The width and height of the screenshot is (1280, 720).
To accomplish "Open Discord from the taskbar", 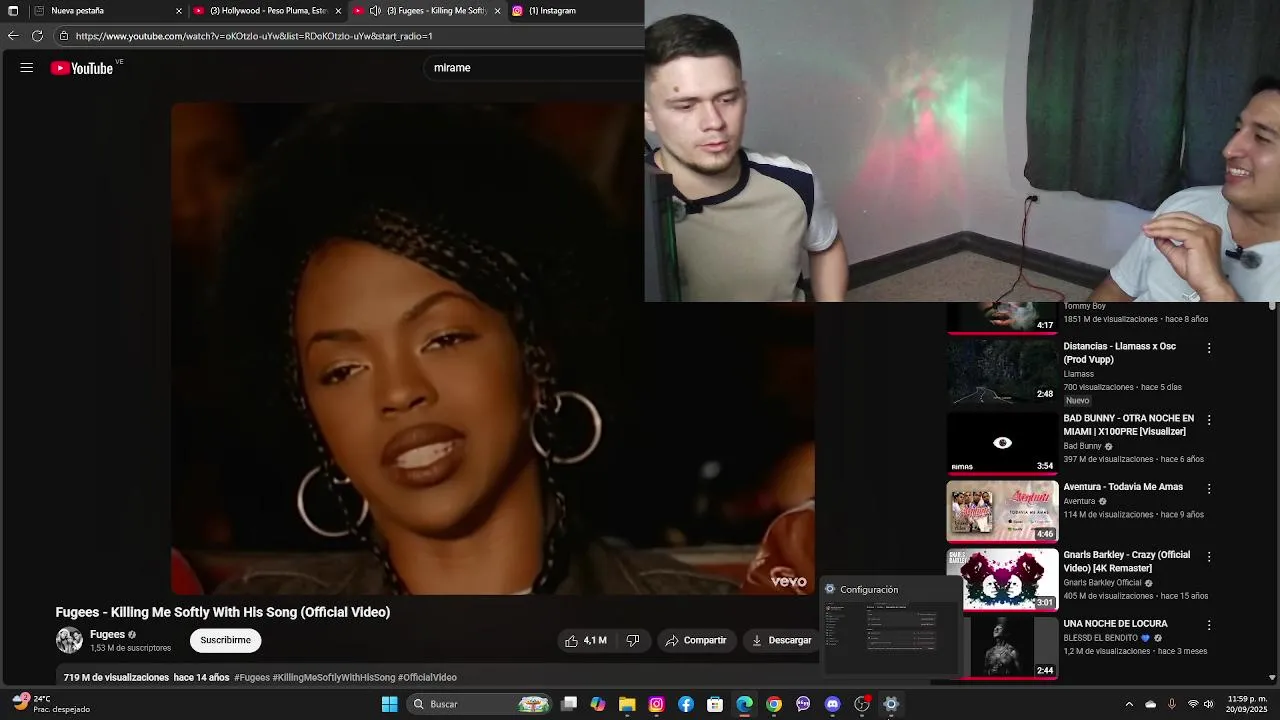I will click(832, 704).
